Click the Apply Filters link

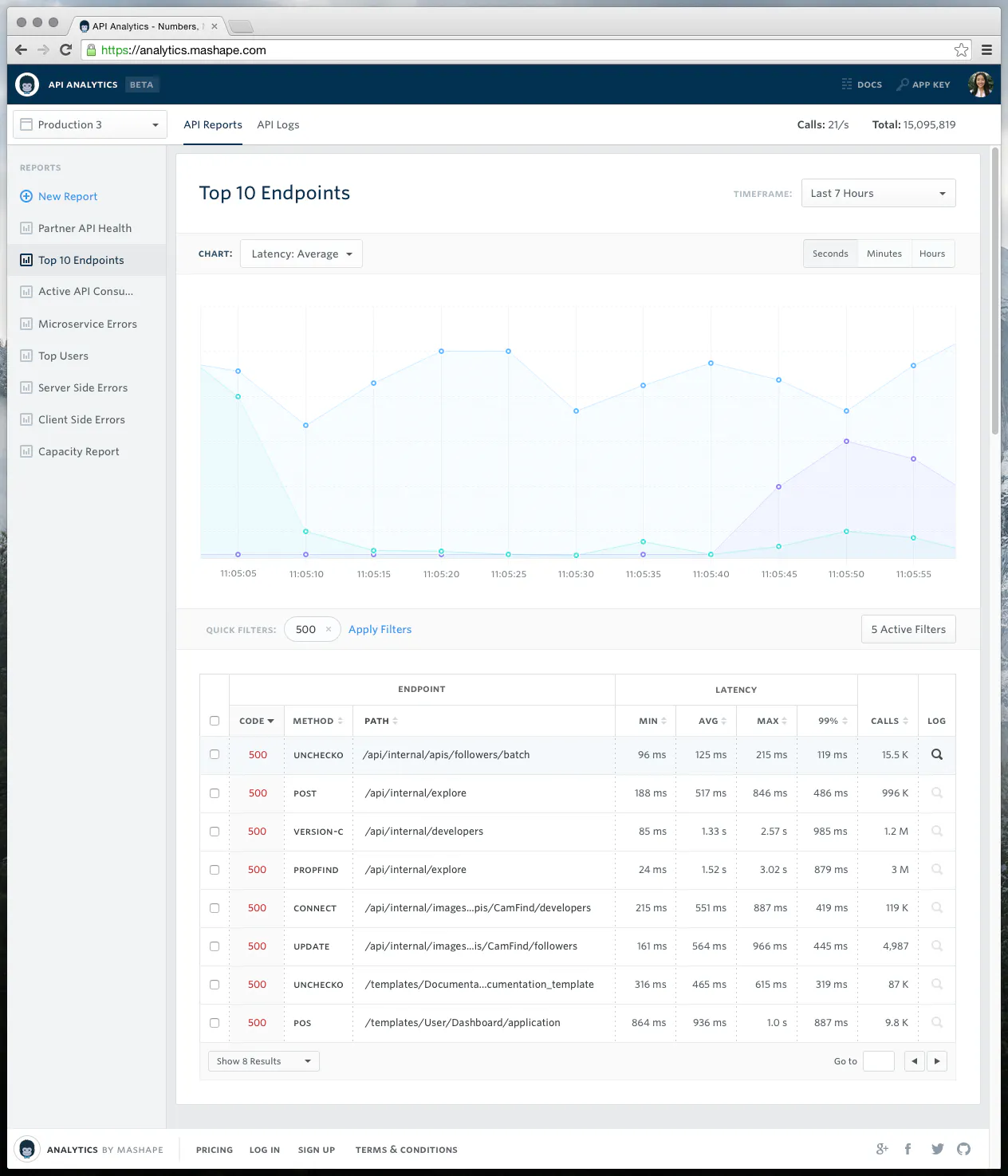click(380, 629)
